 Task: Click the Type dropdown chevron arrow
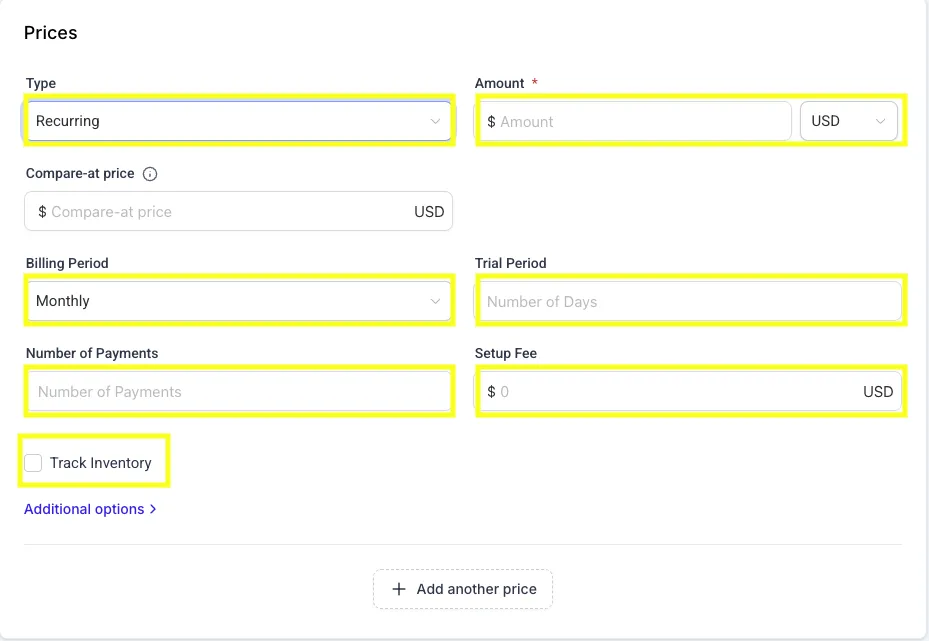(435, 121)
